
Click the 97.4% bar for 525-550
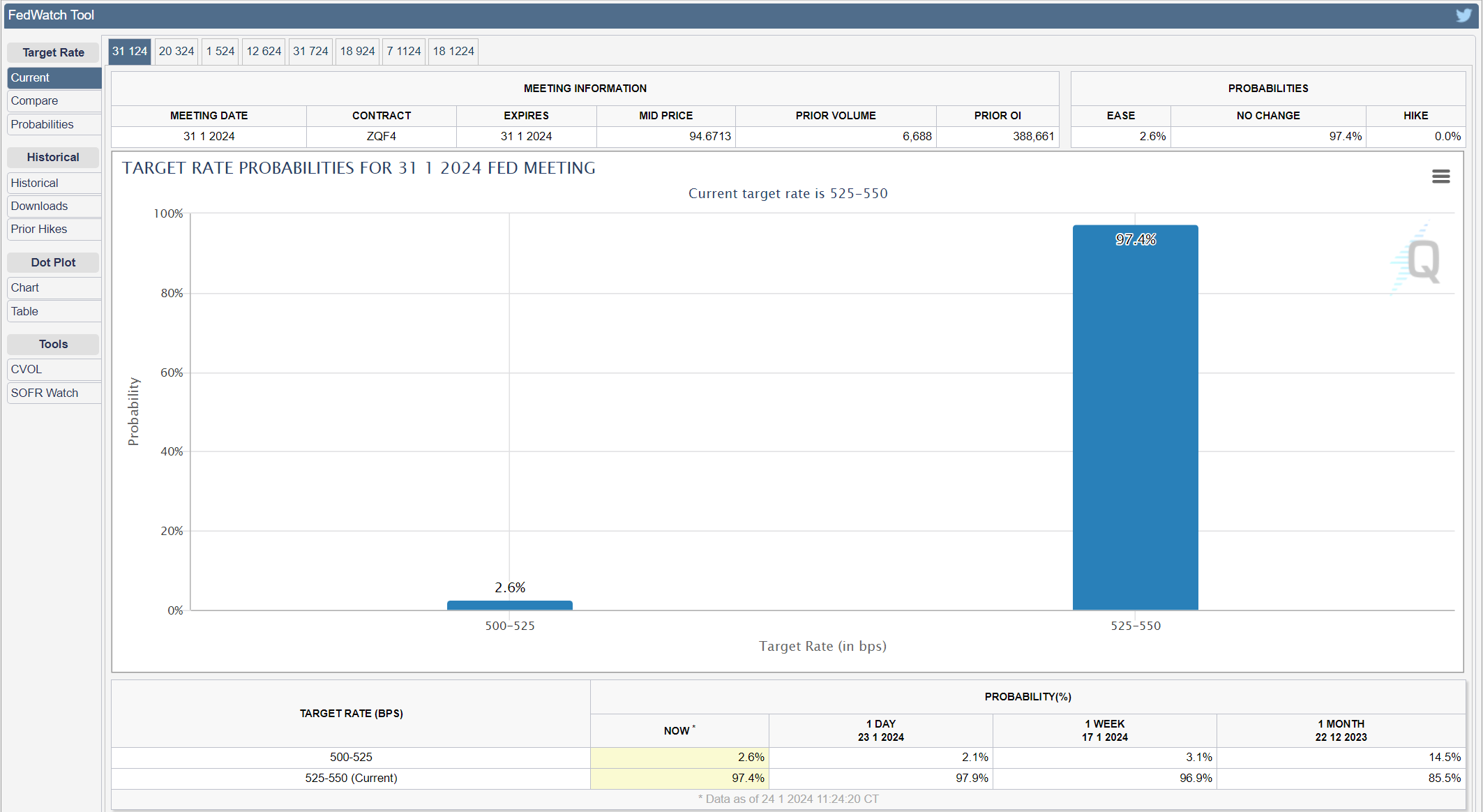coord(1135,419)
